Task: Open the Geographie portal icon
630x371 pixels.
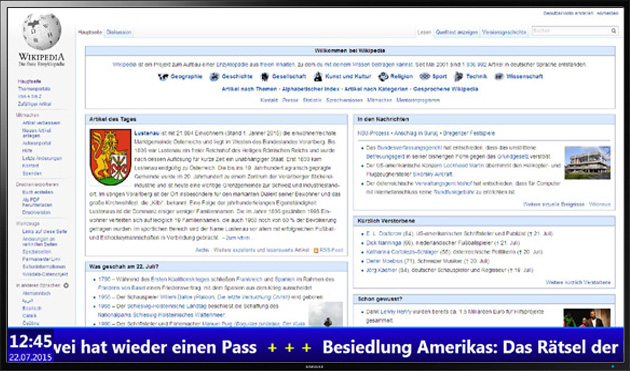Action: click(163, 77)
